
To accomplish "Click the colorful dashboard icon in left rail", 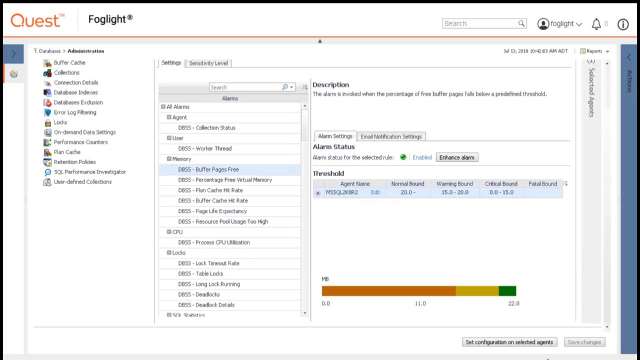I will pos(14,74).
